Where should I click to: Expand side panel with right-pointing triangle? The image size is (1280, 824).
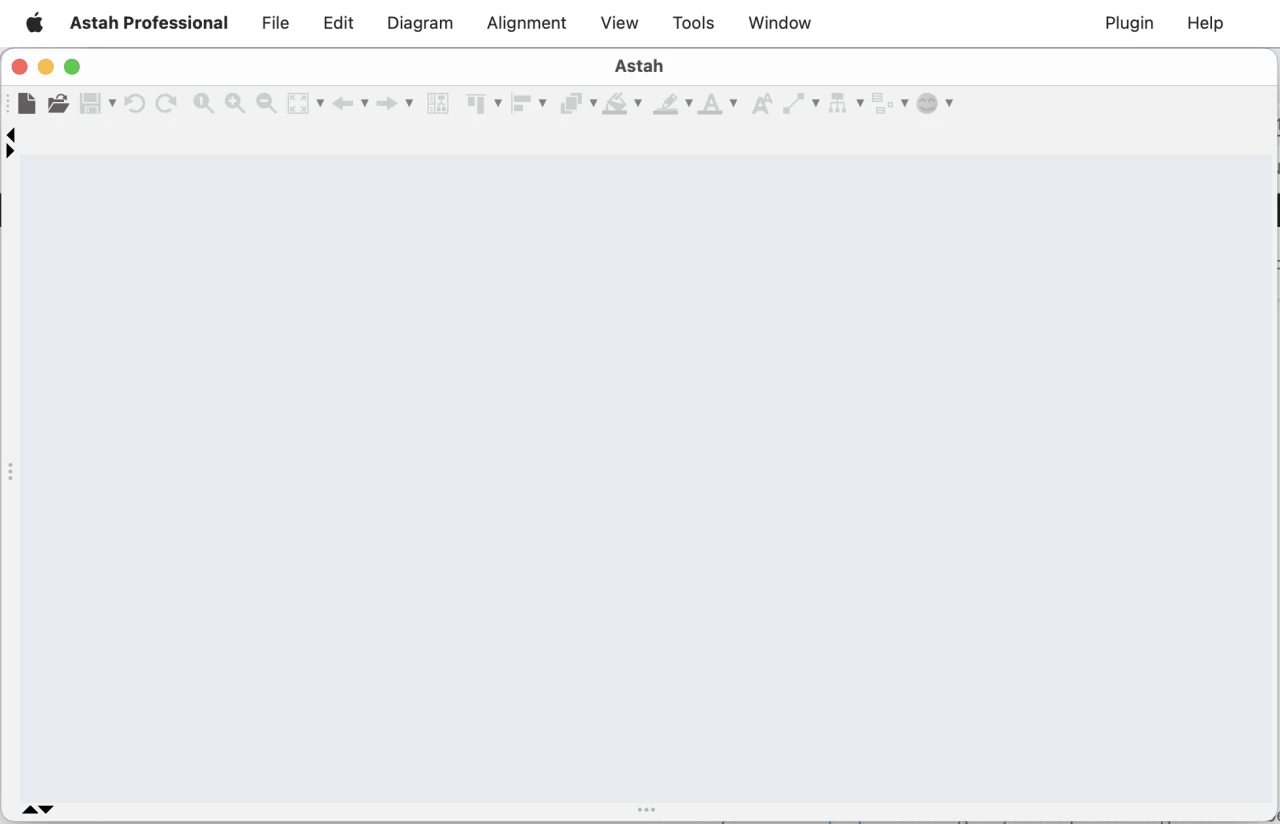click(10, 151)
